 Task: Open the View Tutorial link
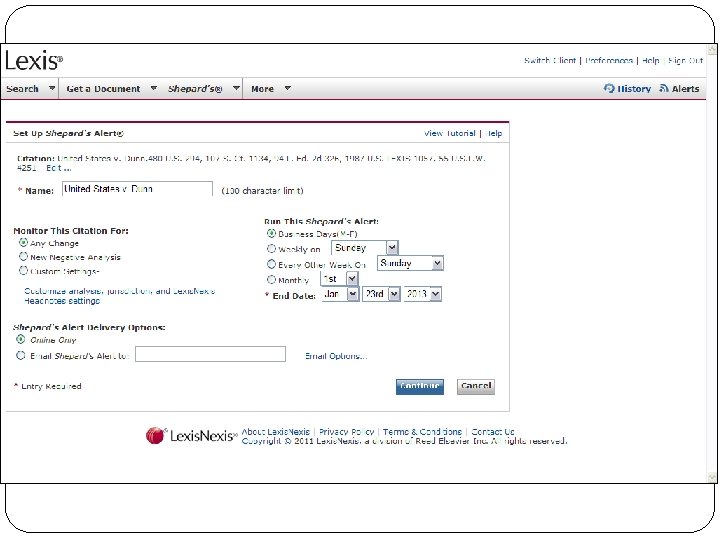[450, 133]
